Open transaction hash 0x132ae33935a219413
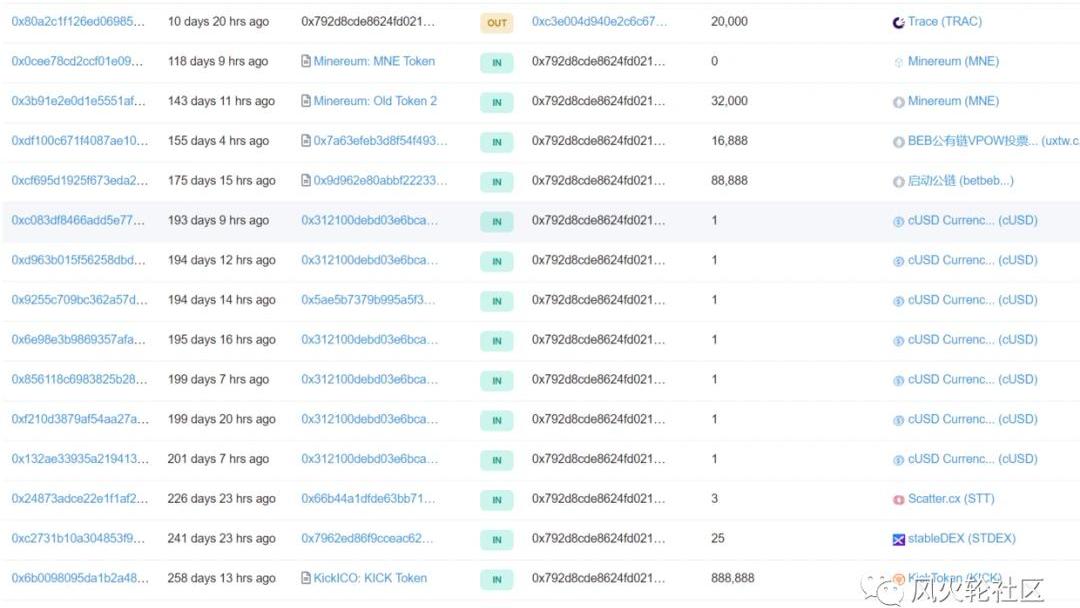The image size is (1080, 608). 80,459
